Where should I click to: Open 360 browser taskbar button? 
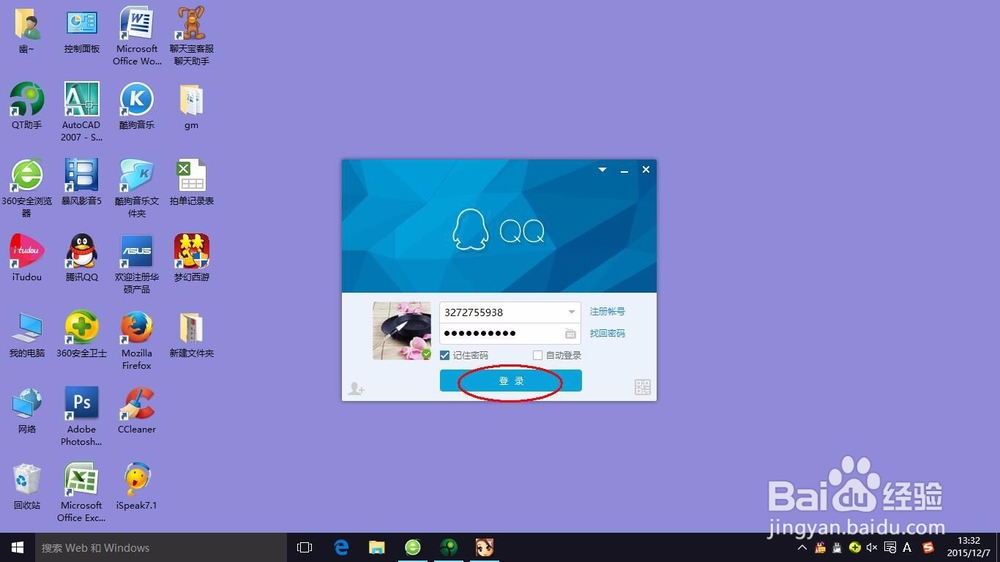tap(413, 547)
